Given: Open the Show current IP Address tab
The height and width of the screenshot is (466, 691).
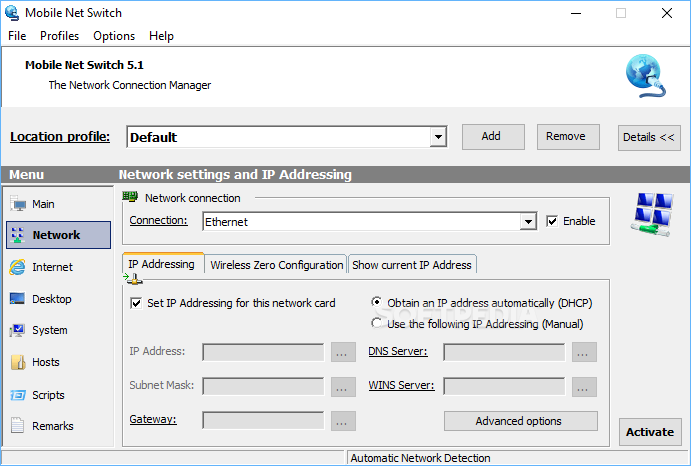Looking at the screenshot, I should click(412, 265).
